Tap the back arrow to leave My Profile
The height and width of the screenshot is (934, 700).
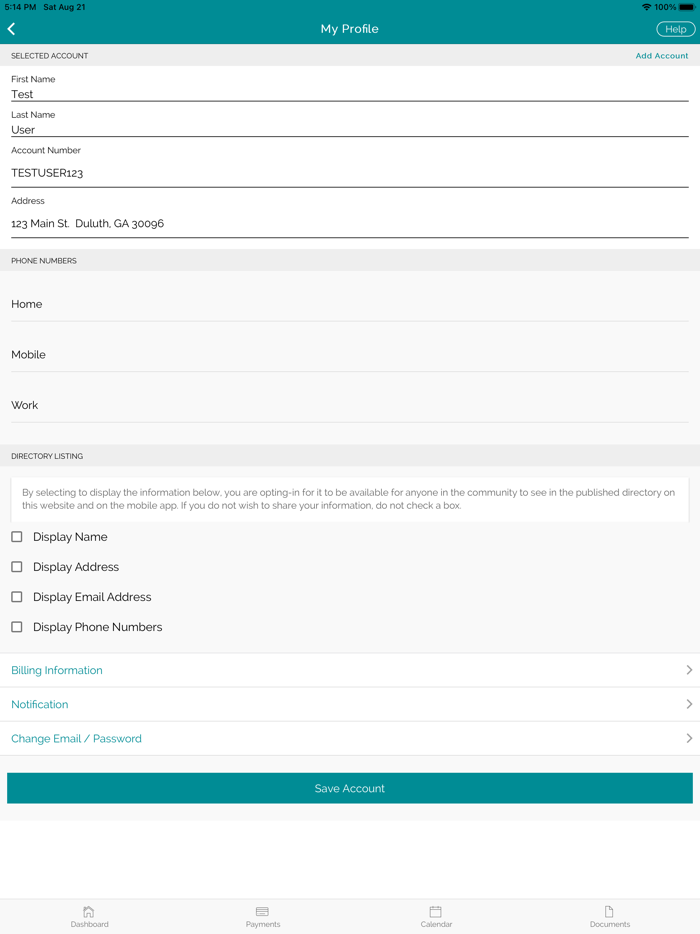tap(13, 28)
